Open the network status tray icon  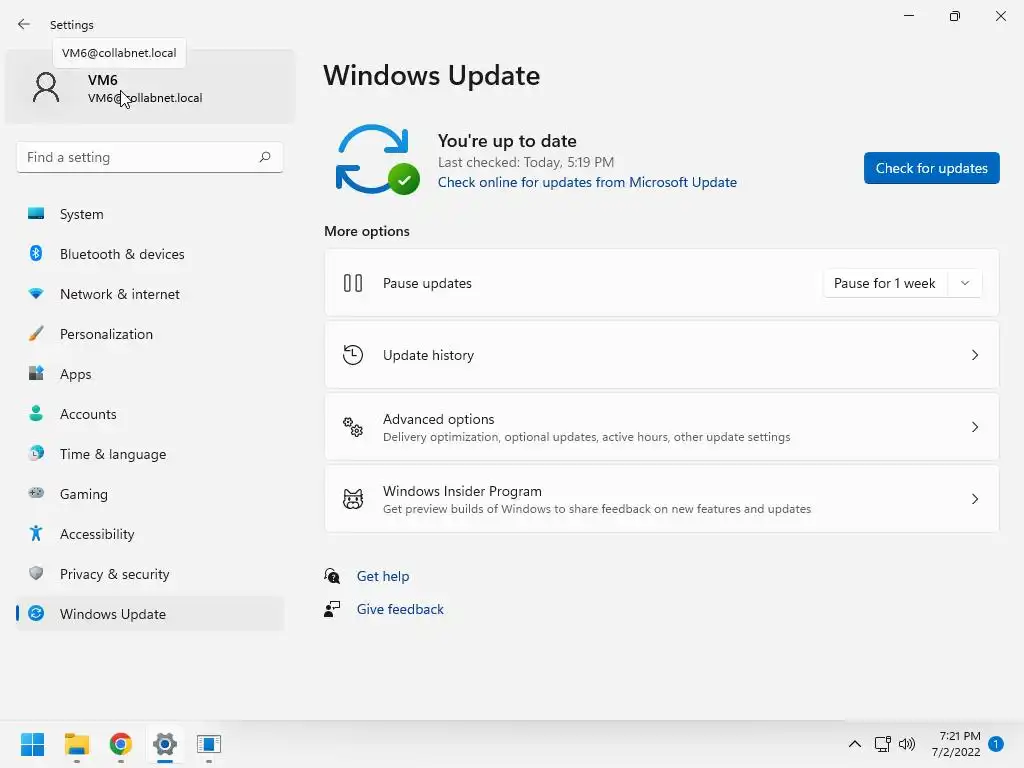coord(882,743)
